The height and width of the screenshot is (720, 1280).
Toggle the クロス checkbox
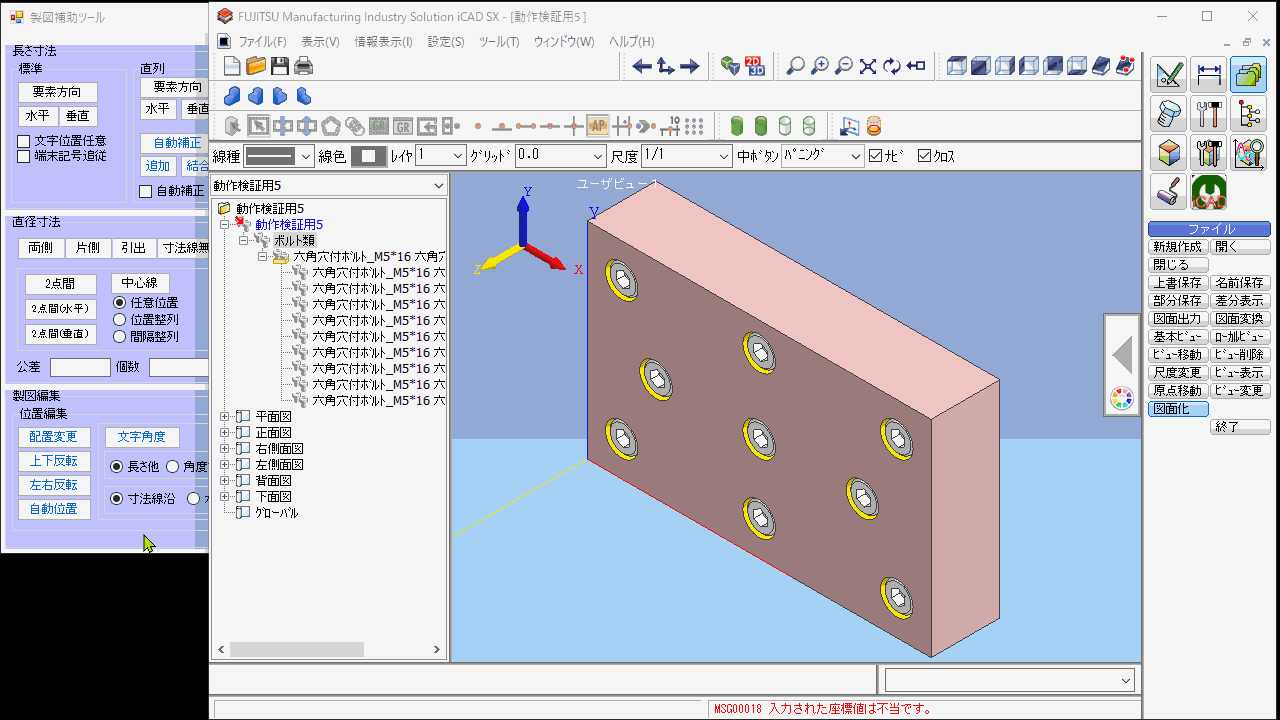[x=924, y=156]
